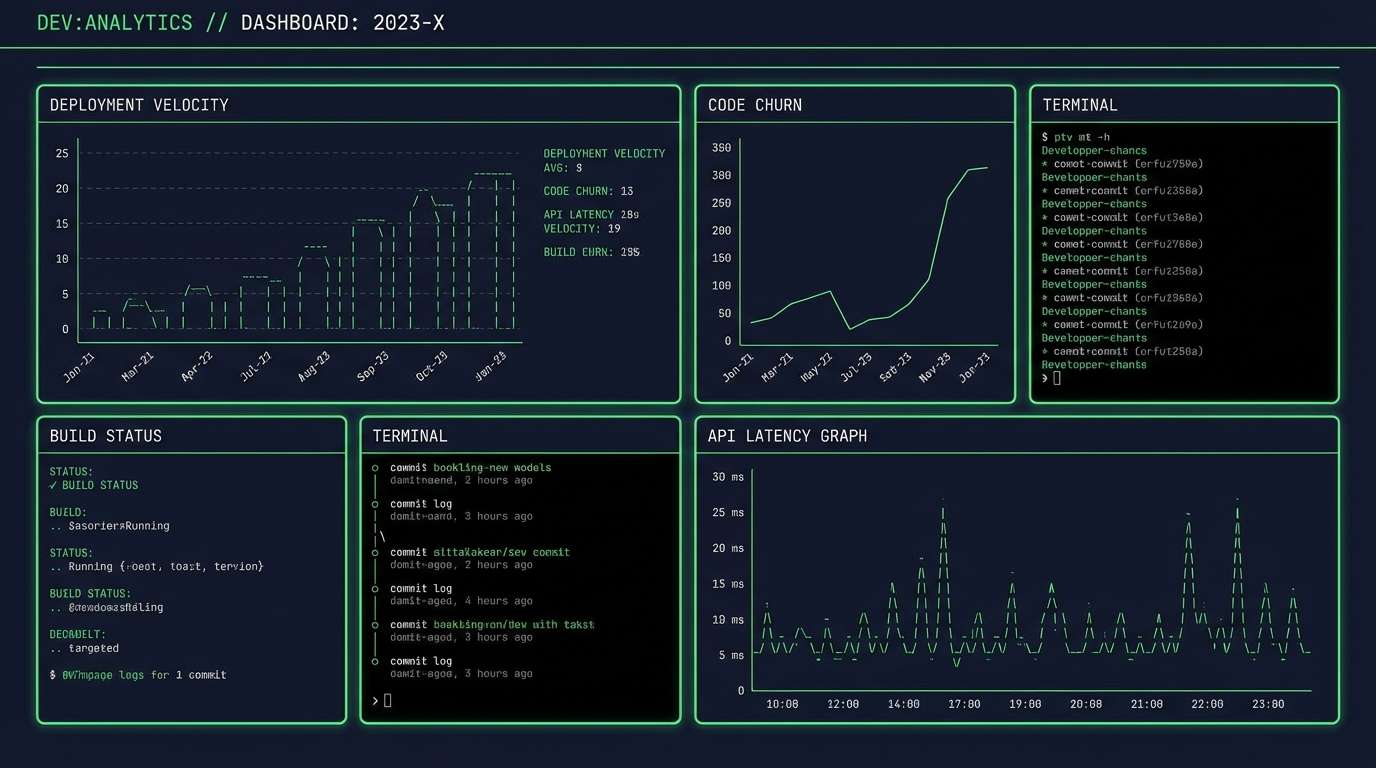
Task: Click the commit node for the "takst" branch commit
Action: [376, 624]
